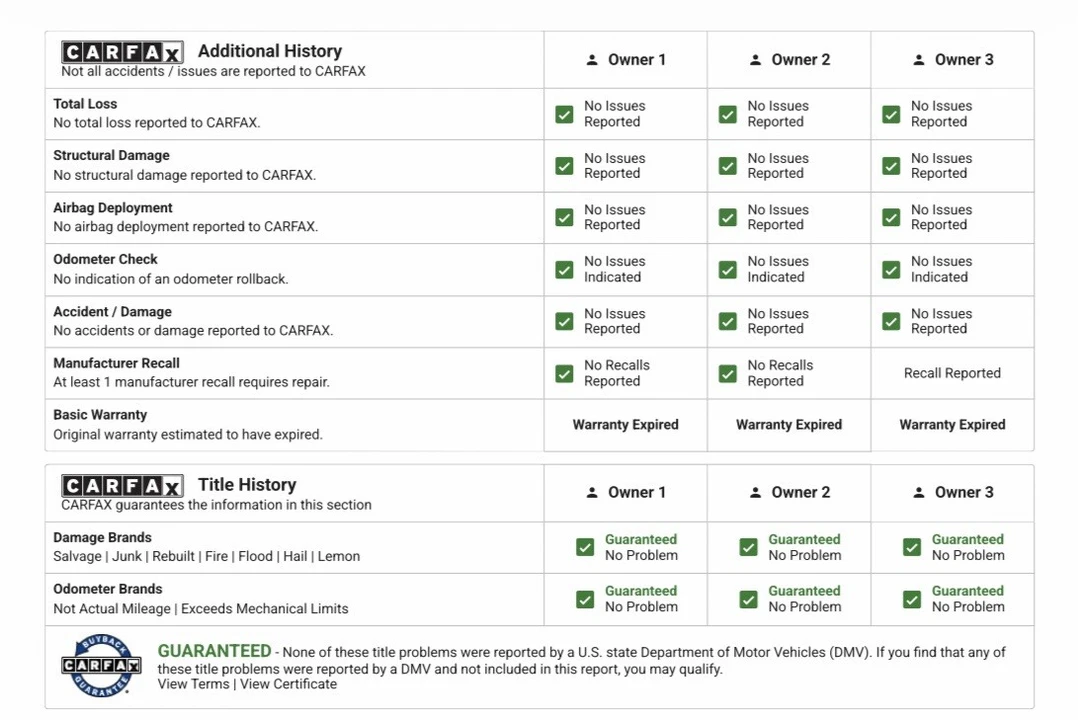Click 'Not Actual Mileage | Exceeds Mechanical Limits'

coord(201,609)
